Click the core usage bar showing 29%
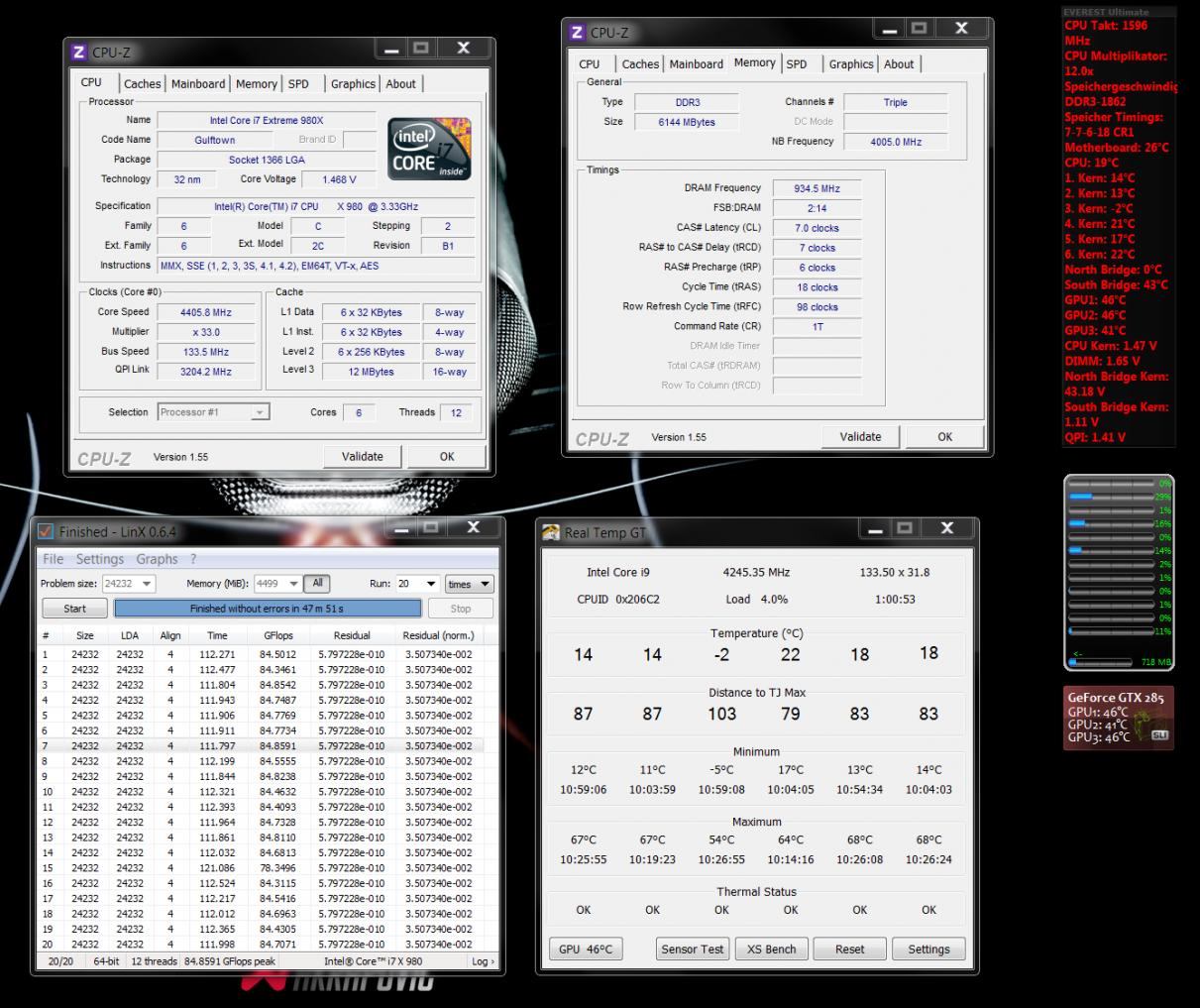Viewport: 1200px width, 1008px height. [x=1110, y=497]
